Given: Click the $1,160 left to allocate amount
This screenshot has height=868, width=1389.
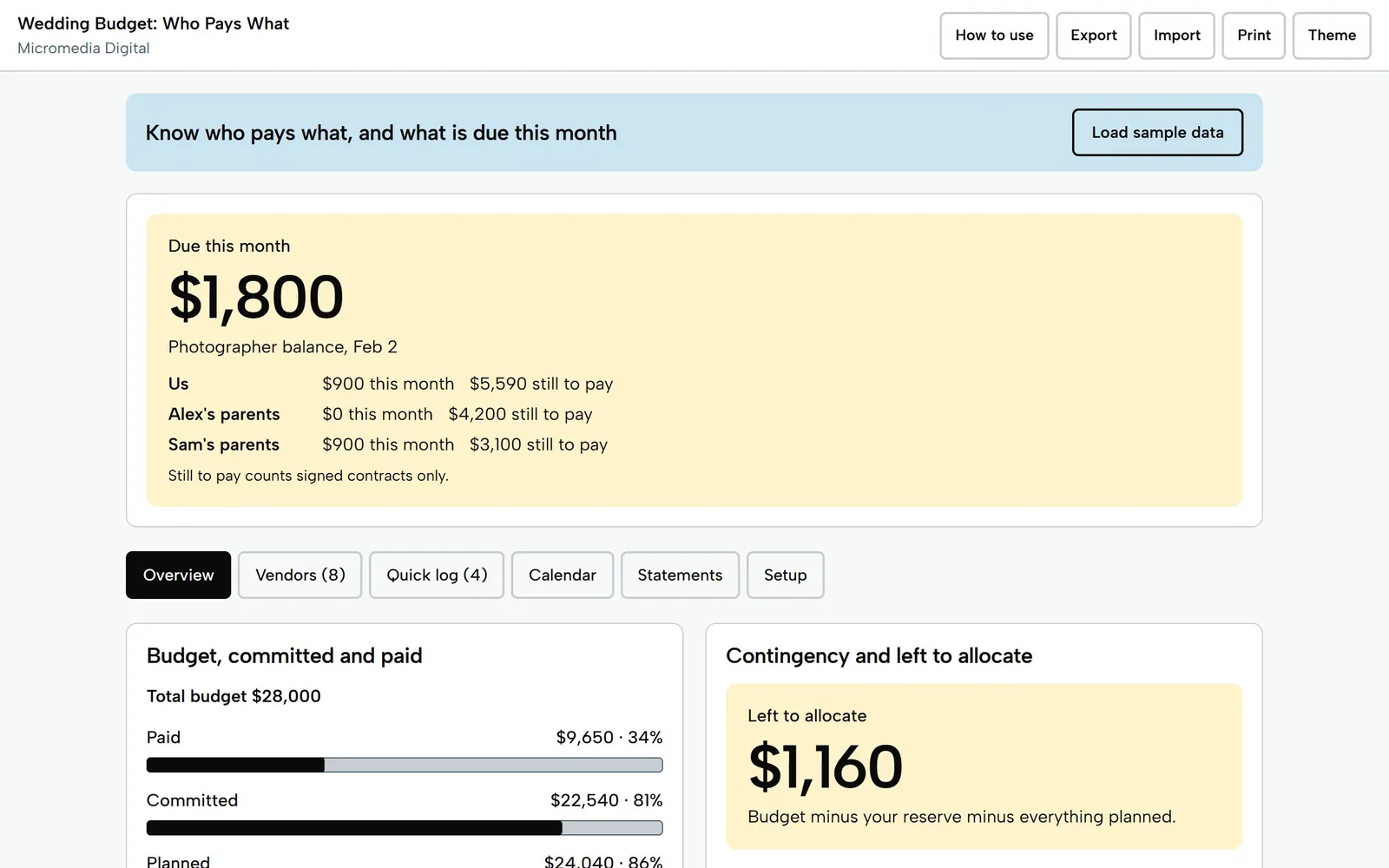Looking at the screenshot, I should pos(825,767).
